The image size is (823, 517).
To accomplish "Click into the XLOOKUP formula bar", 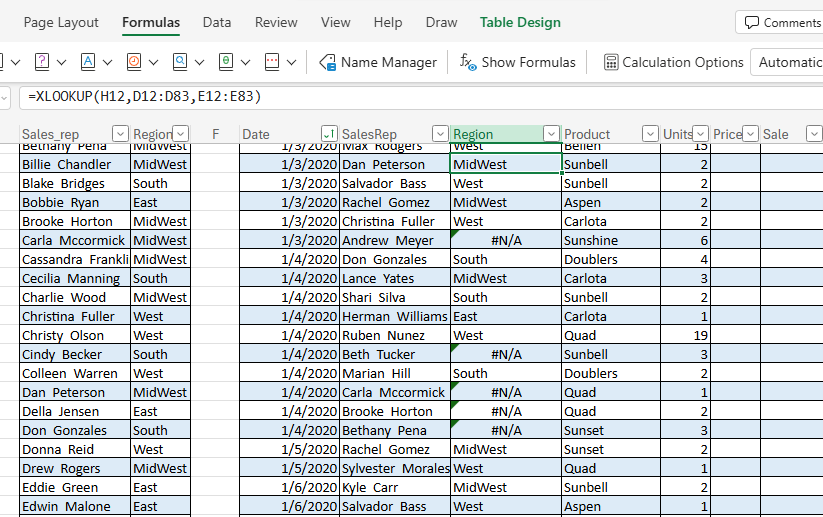I will (420, 97).
